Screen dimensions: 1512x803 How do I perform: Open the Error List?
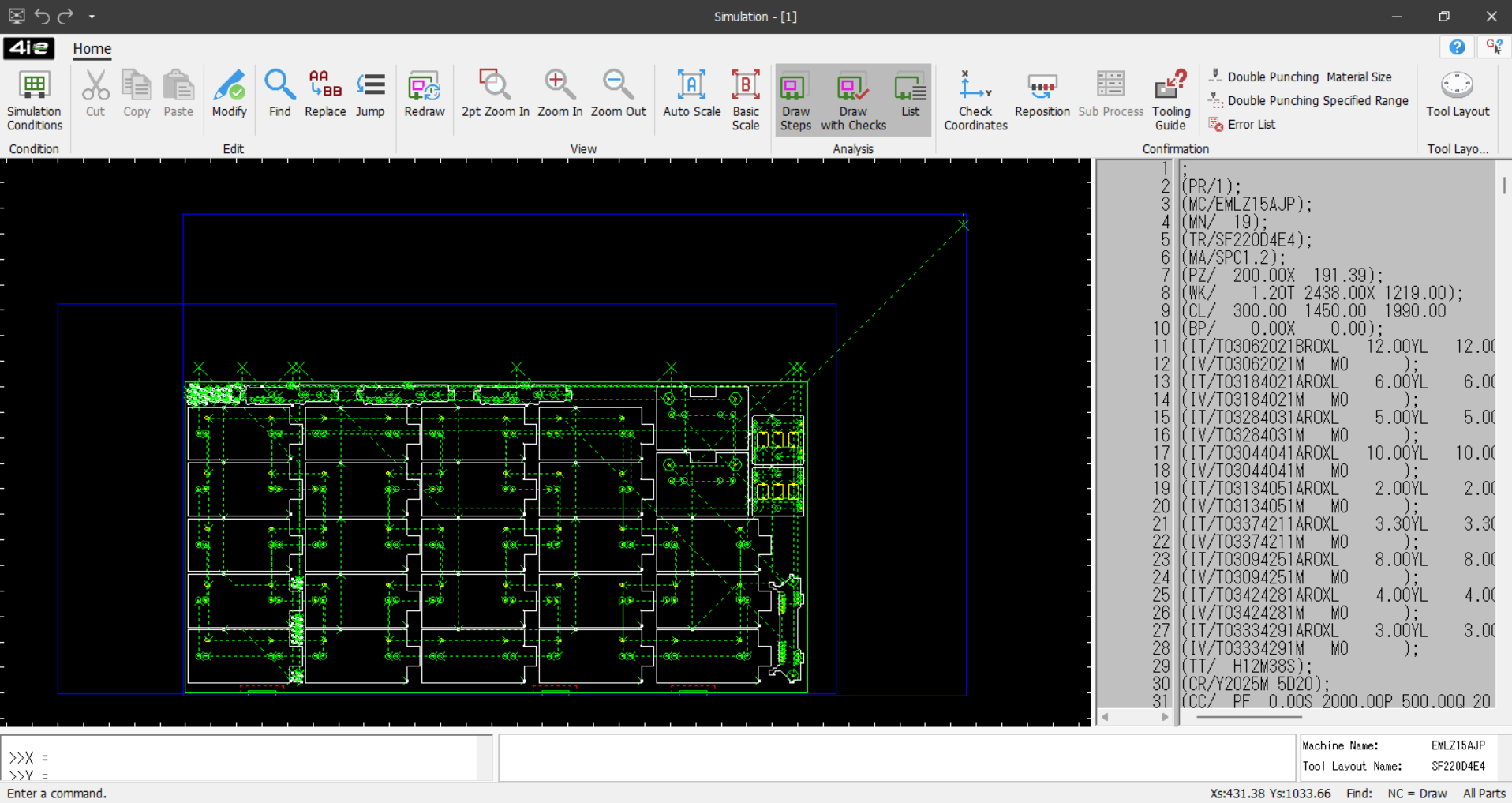1251,125
